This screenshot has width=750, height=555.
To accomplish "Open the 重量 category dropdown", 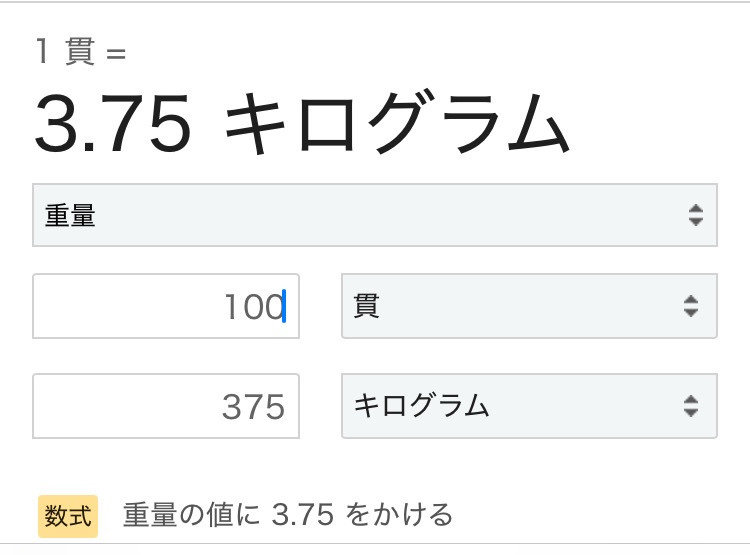I will pyautogui.click(x=375, y=215).
